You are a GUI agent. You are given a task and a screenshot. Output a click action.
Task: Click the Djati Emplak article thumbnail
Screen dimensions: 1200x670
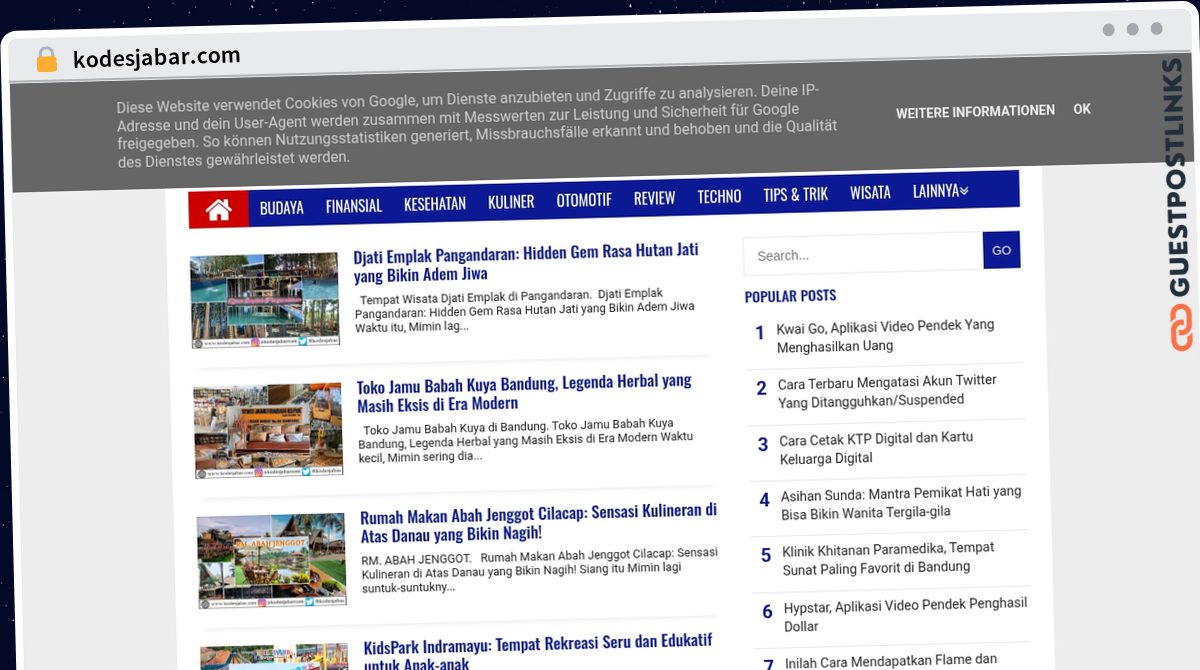[x=265, y=300]
